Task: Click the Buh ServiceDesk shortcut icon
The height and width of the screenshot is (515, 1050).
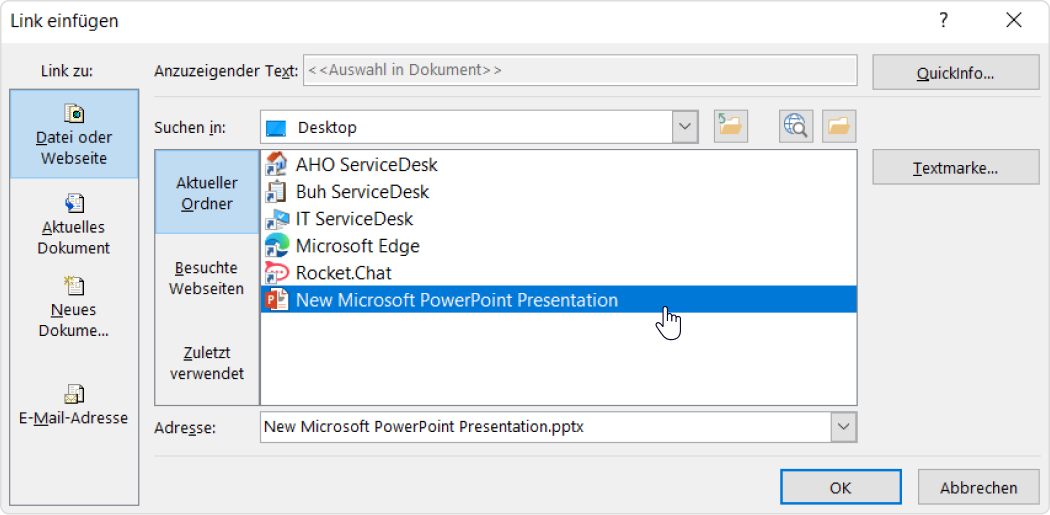Action: coord(277,192)
